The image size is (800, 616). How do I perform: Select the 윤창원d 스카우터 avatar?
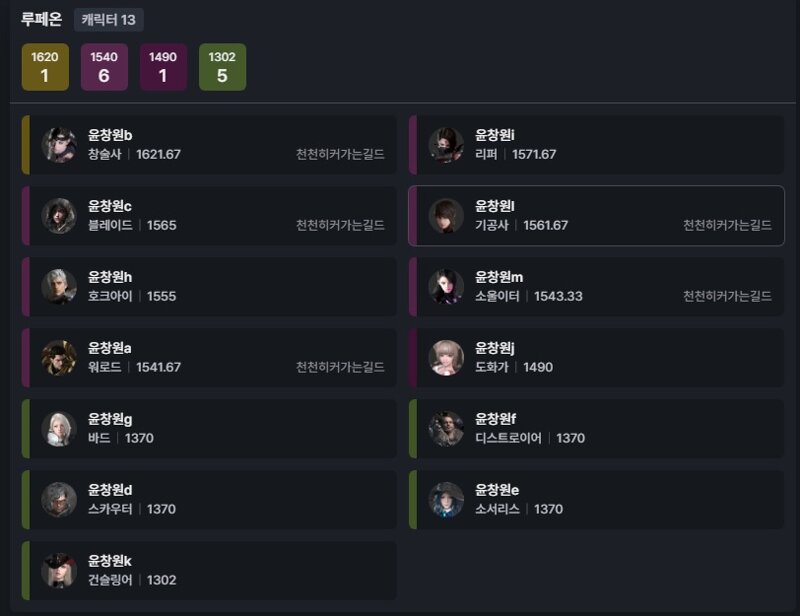(59, 500)
